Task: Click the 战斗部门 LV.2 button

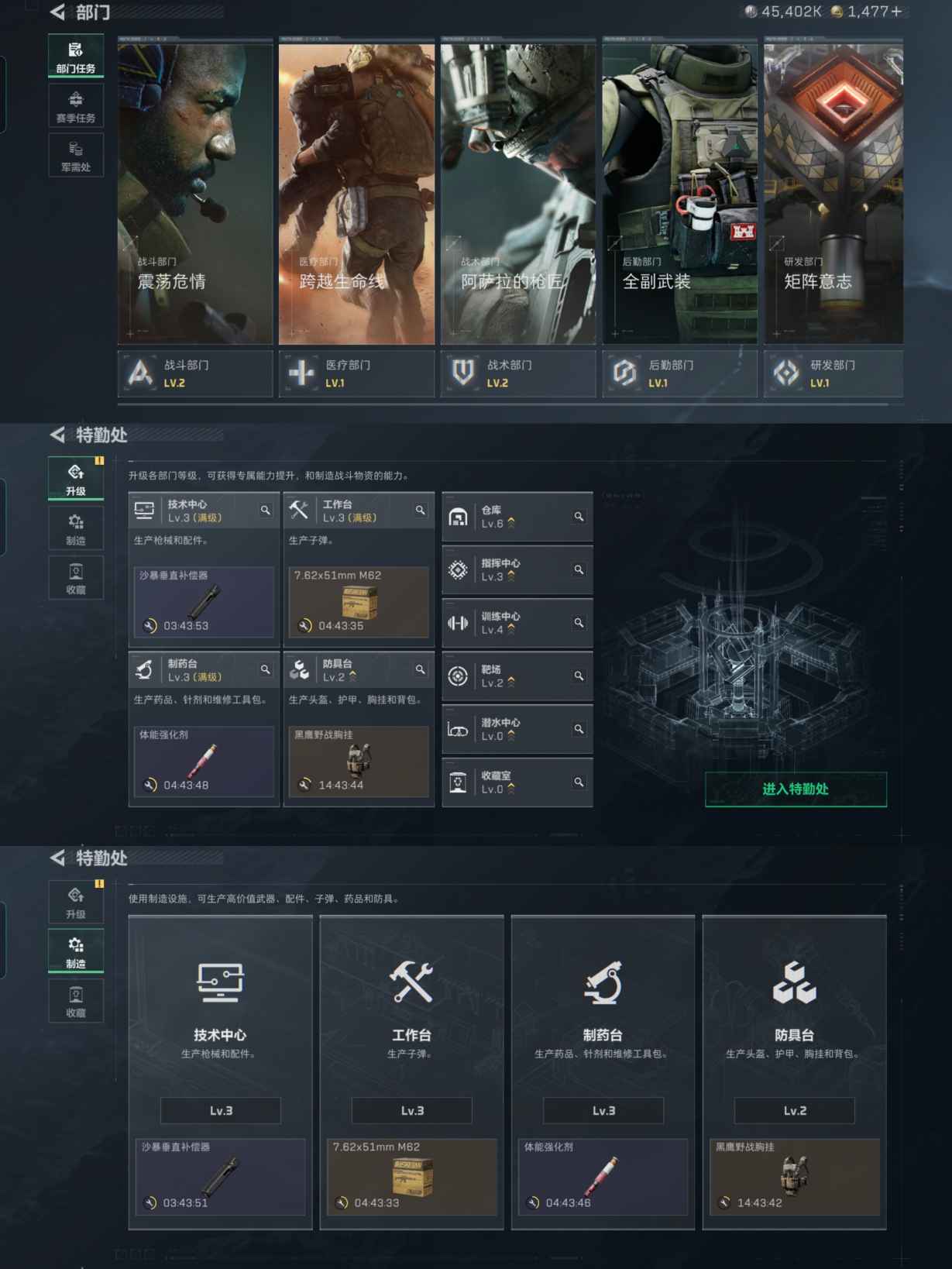Action: (x=195, y=373)
